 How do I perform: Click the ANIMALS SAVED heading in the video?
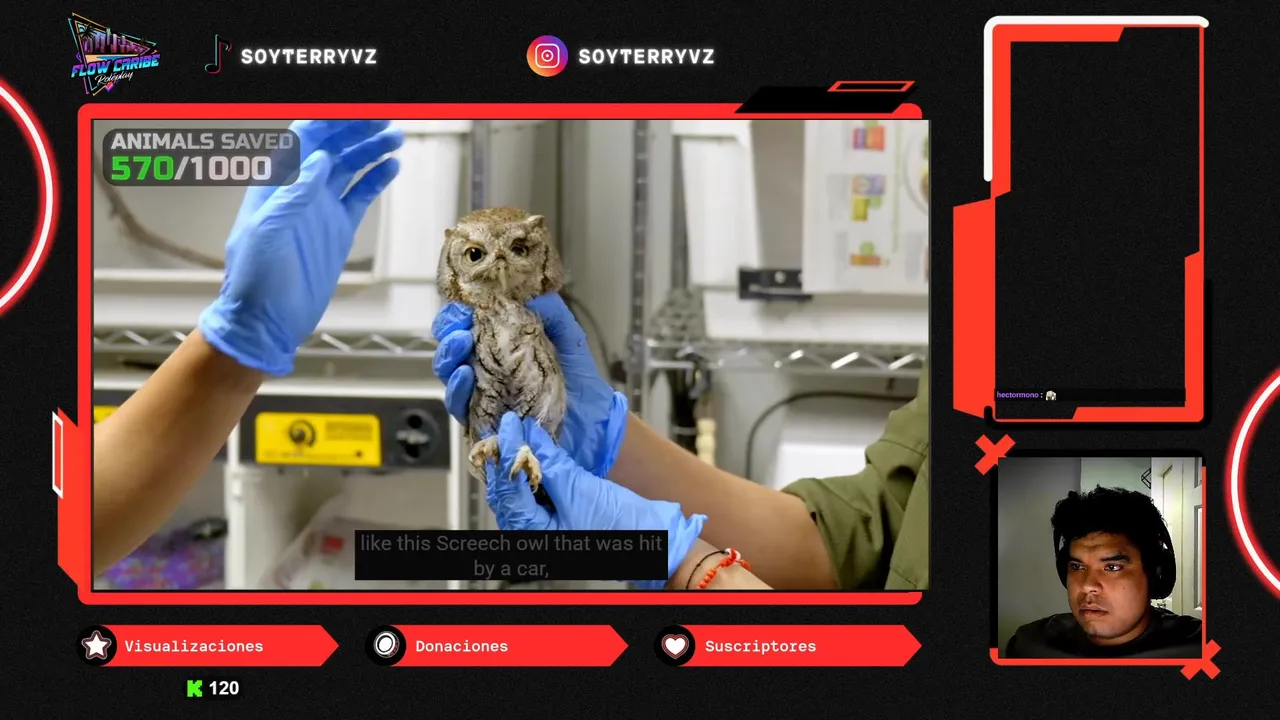click(202, 142)
